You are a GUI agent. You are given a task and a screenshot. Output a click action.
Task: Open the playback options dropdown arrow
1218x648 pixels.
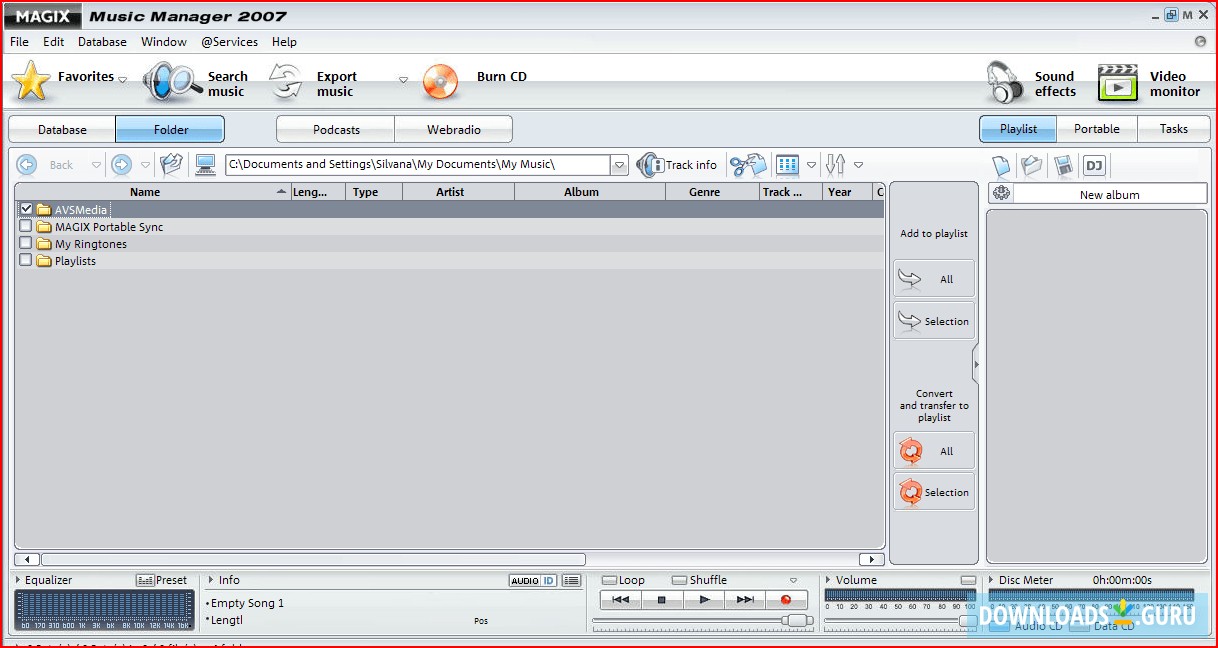(x=794, y=580)
